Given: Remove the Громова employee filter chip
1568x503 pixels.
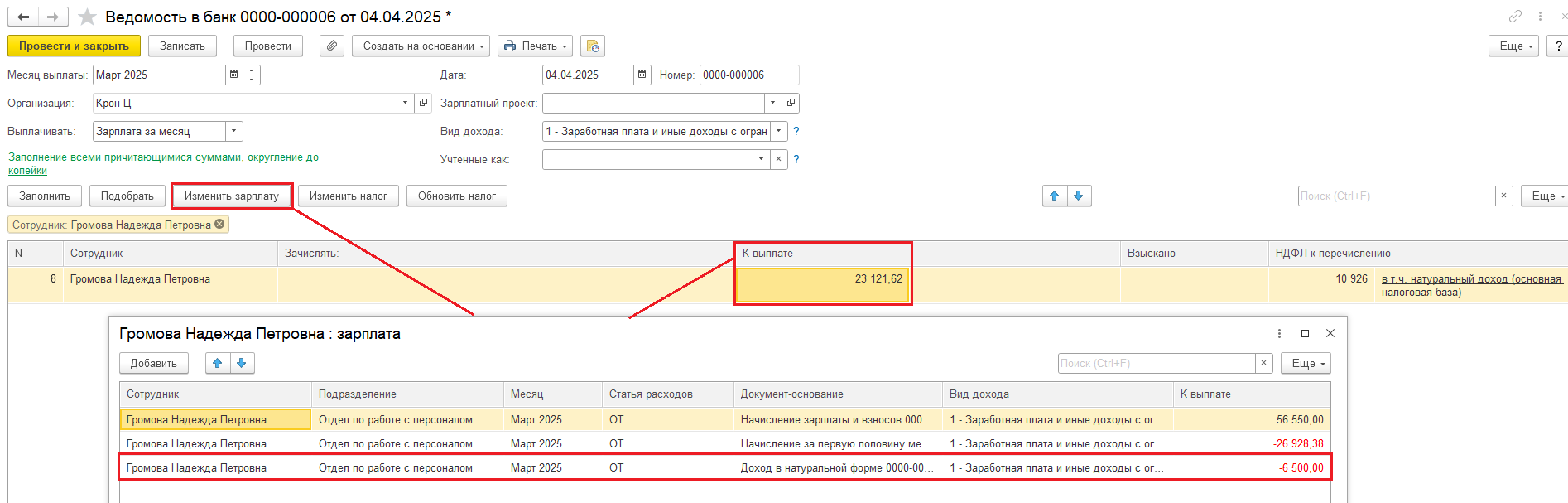Looking at the screenshot, I should [x=219, y=225].
